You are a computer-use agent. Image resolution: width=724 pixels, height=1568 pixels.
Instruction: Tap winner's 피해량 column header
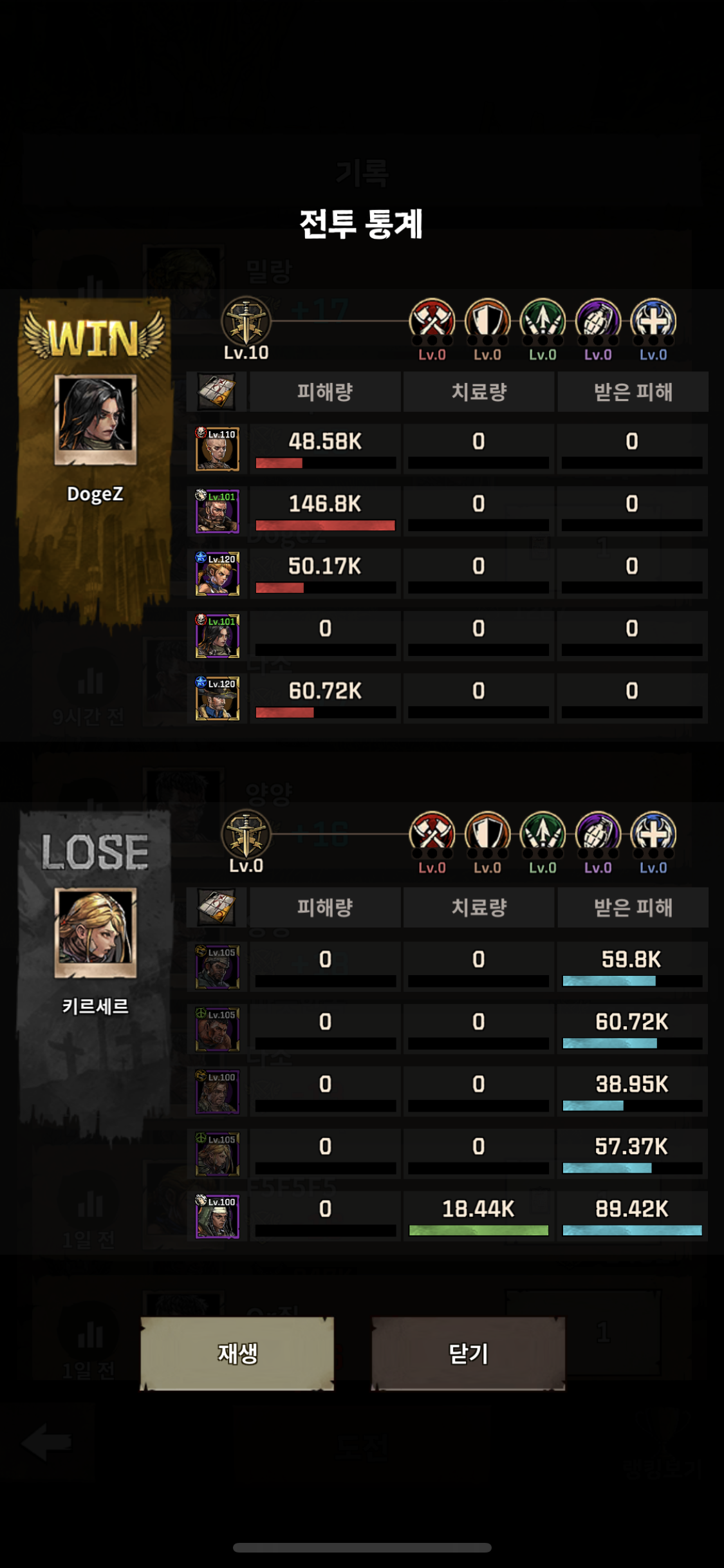(x=325, y=391)
